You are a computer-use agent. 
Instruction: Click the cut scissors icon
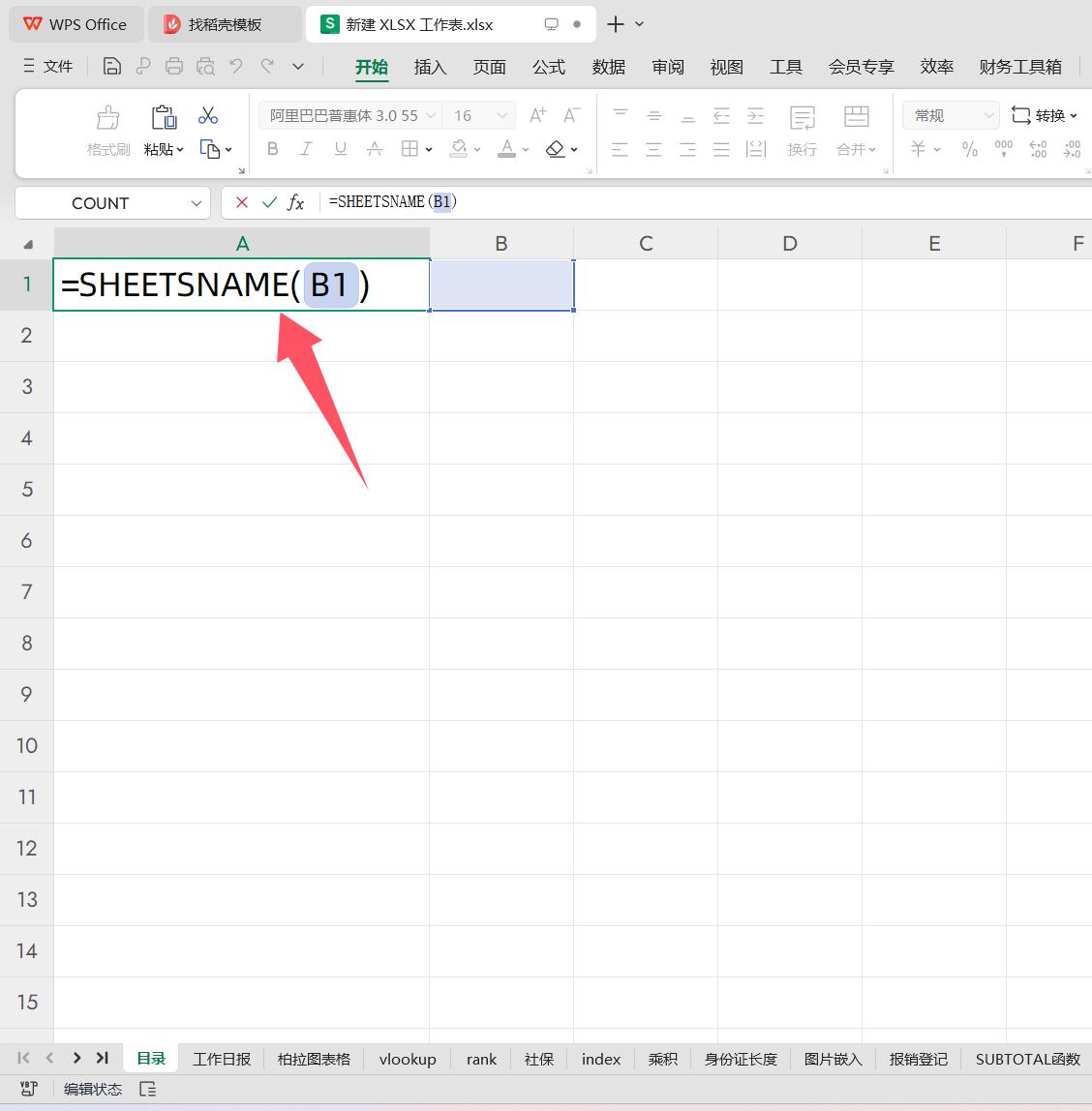(208, 116)
